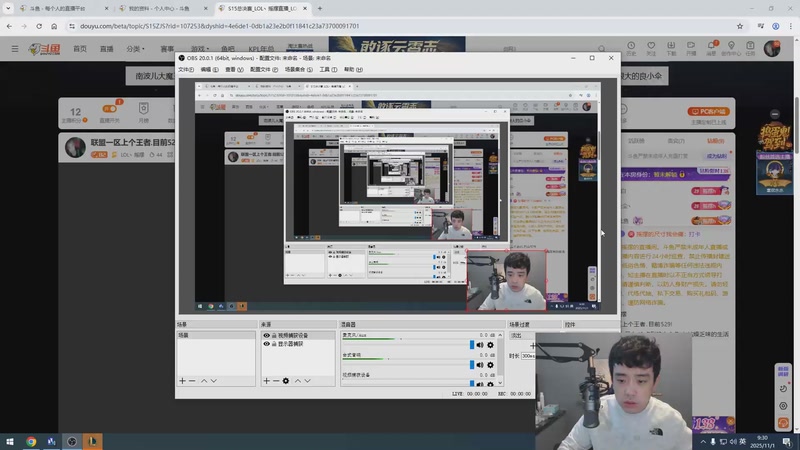Click the orange PC客户端 button
Image resolution: width=800 pixels, height=450 pixels.
[708, 111]
